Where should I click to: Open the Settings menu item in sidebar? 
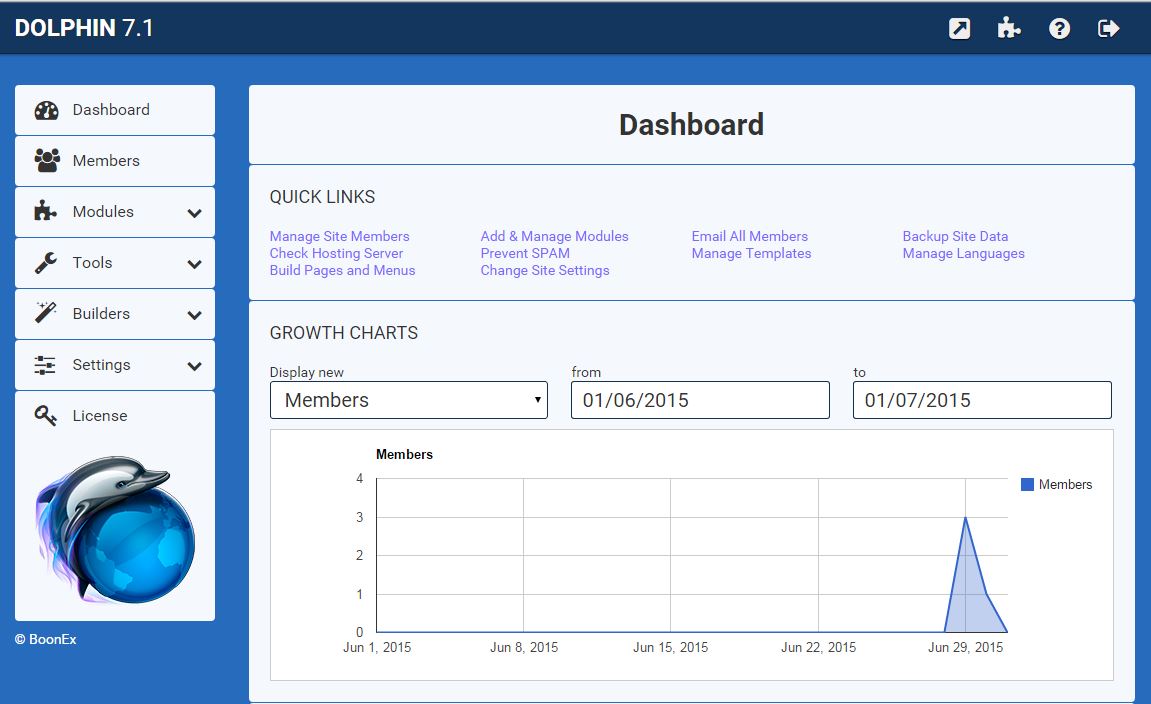pos(101,365)
